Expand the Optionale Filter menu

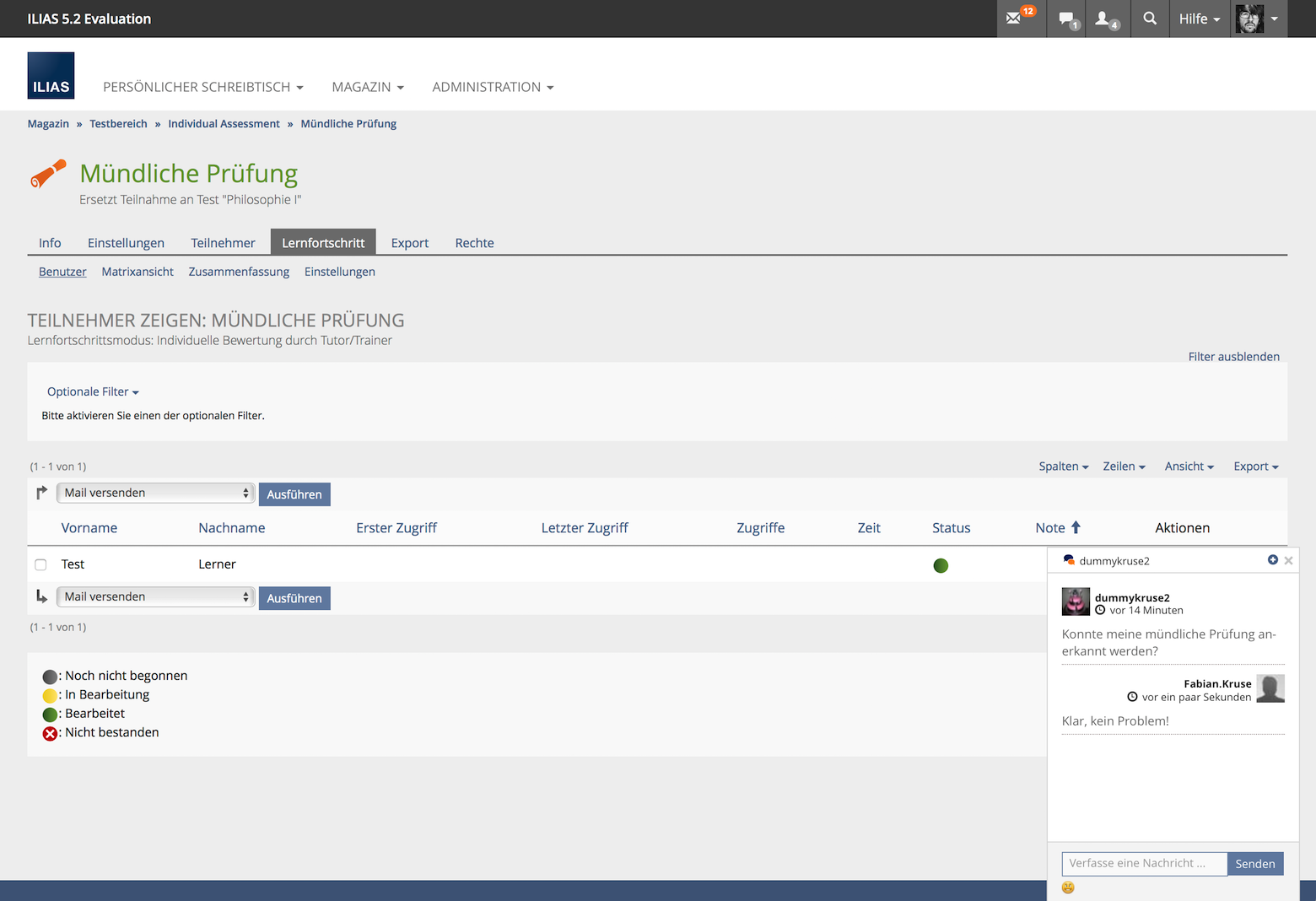93,391
